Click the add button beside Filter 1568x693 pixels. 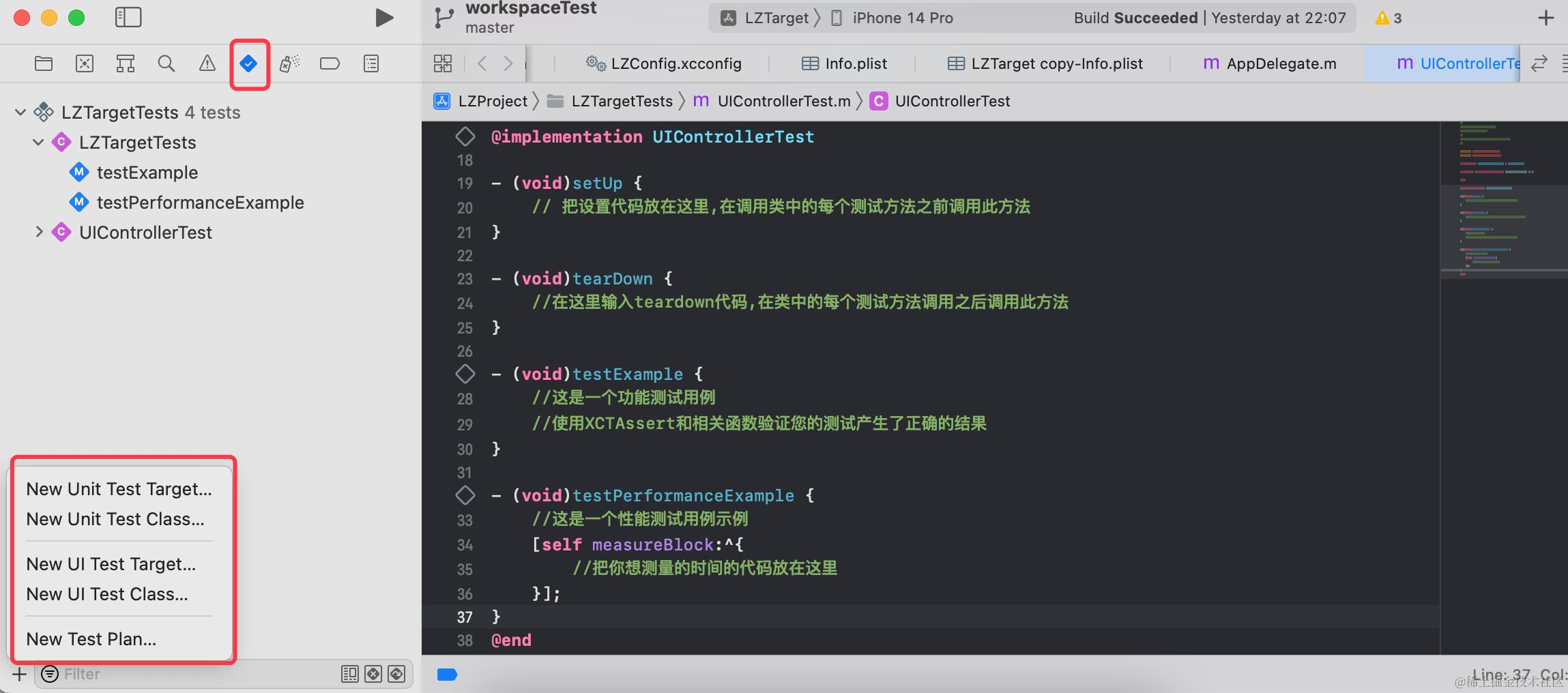[20, 675]
